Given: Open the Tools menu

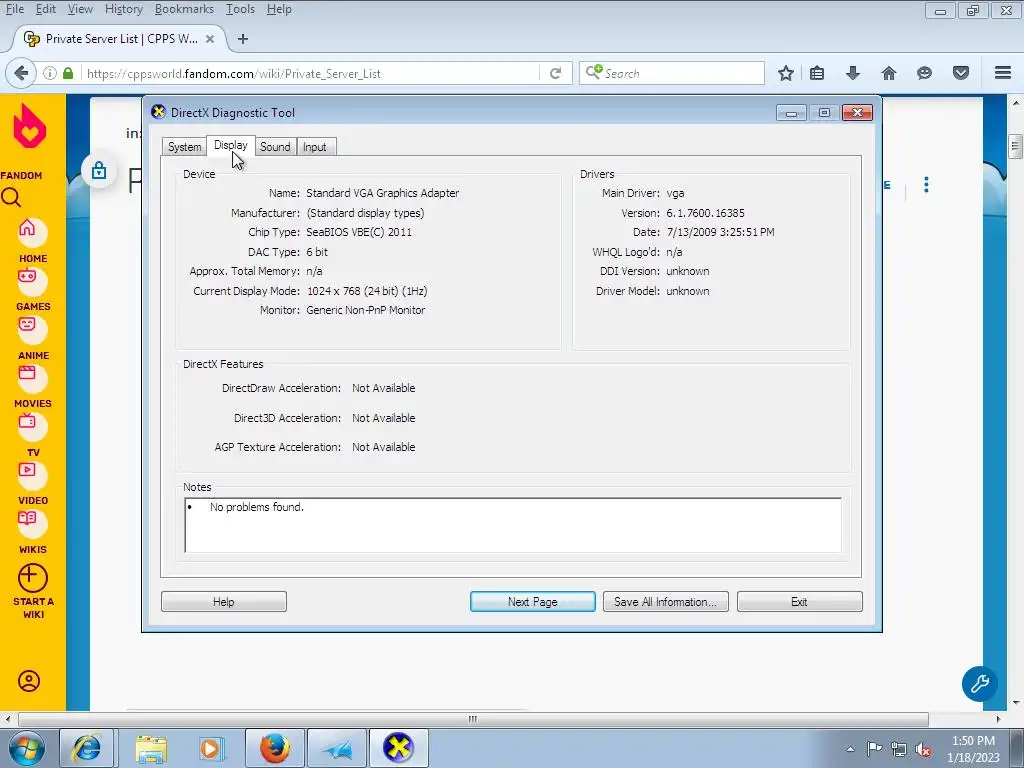Looking at the screenshot, I should [240, 9].
